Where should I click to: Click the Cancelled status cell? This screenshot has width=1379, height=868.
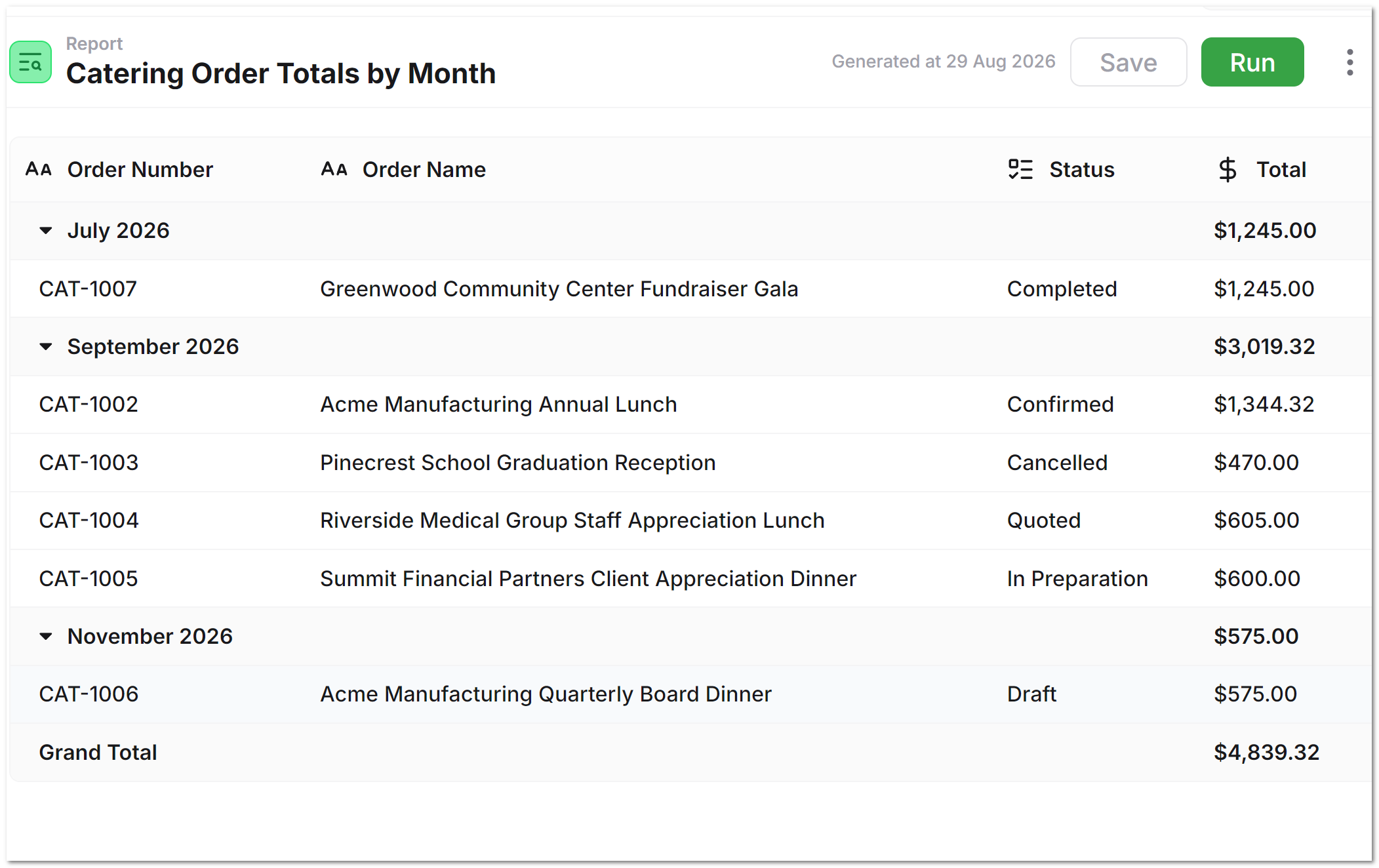coord(1057,462)
